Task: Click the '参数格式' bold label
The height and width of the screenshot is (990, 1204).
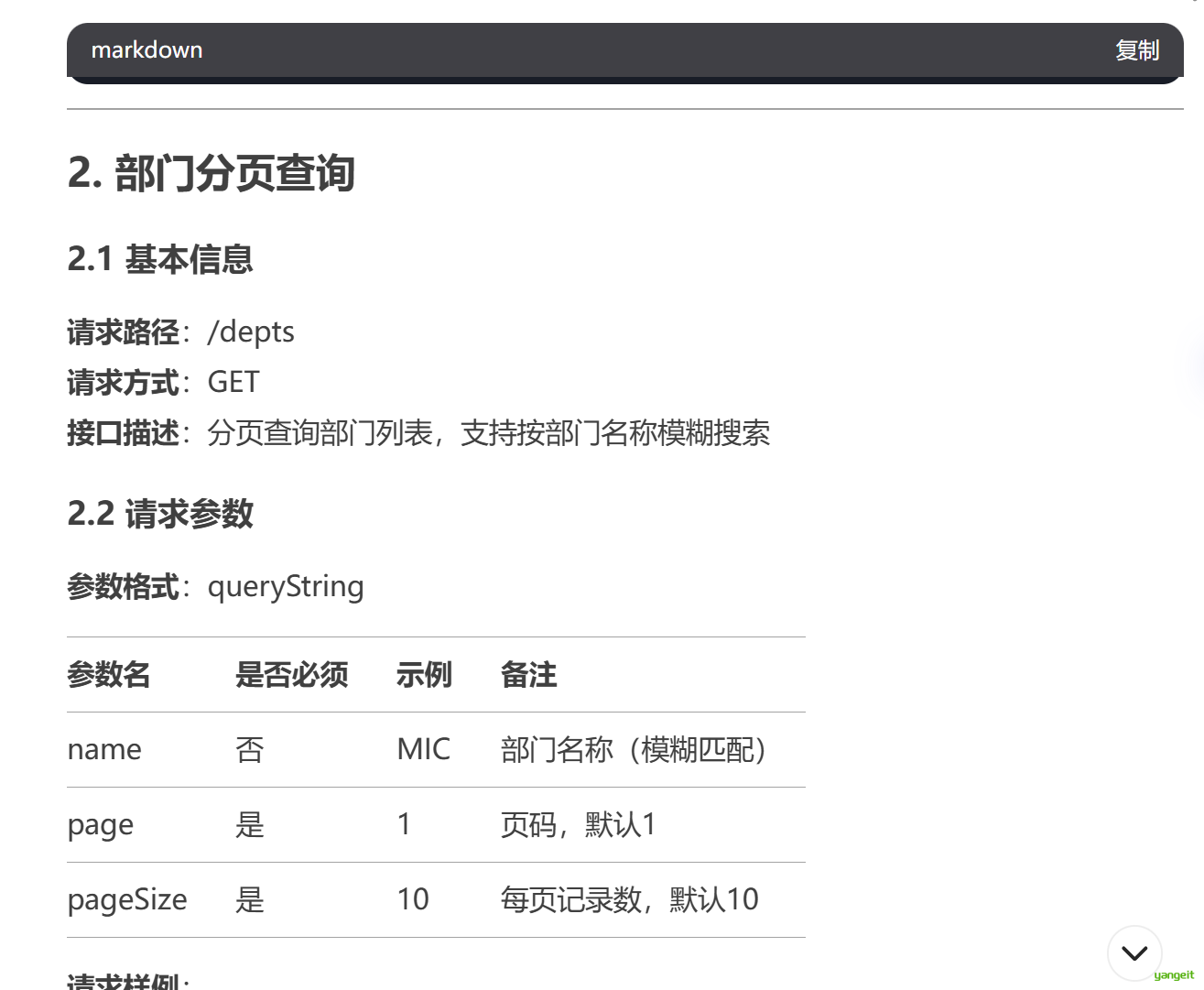Action: point(123,586)
